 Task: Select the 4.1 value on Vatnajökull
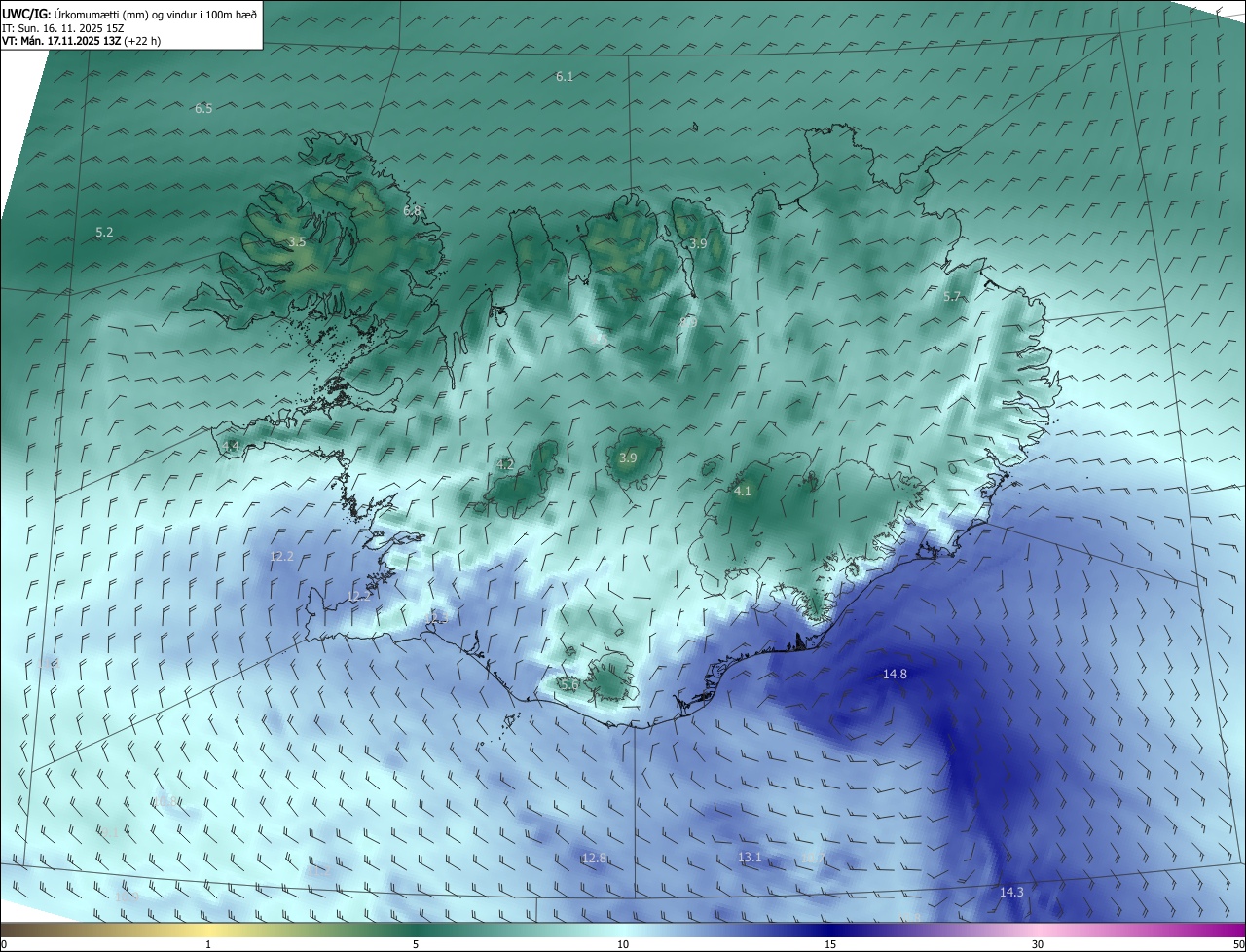[743, 491]
